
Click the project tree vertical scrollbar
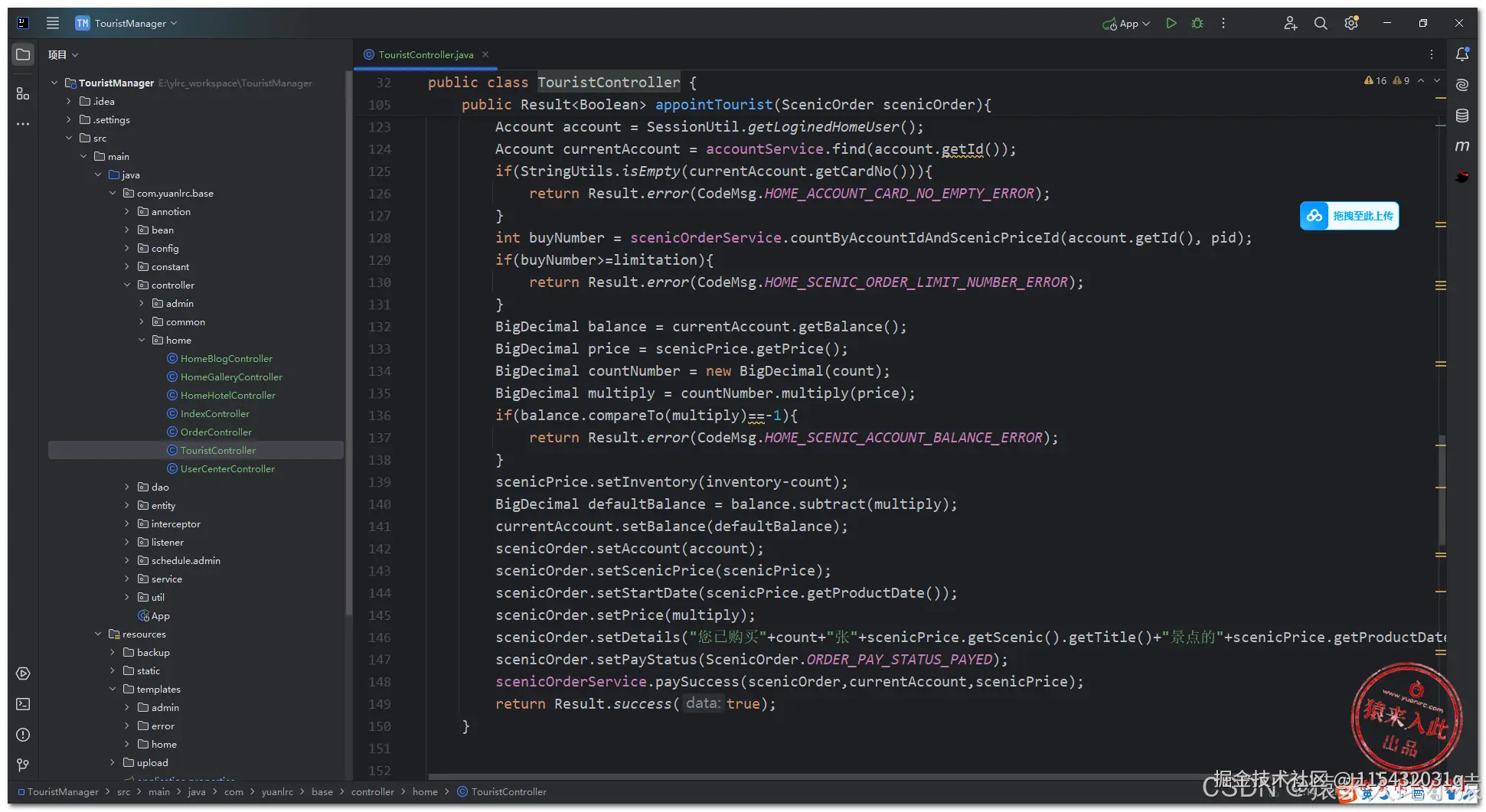point(349,343)
